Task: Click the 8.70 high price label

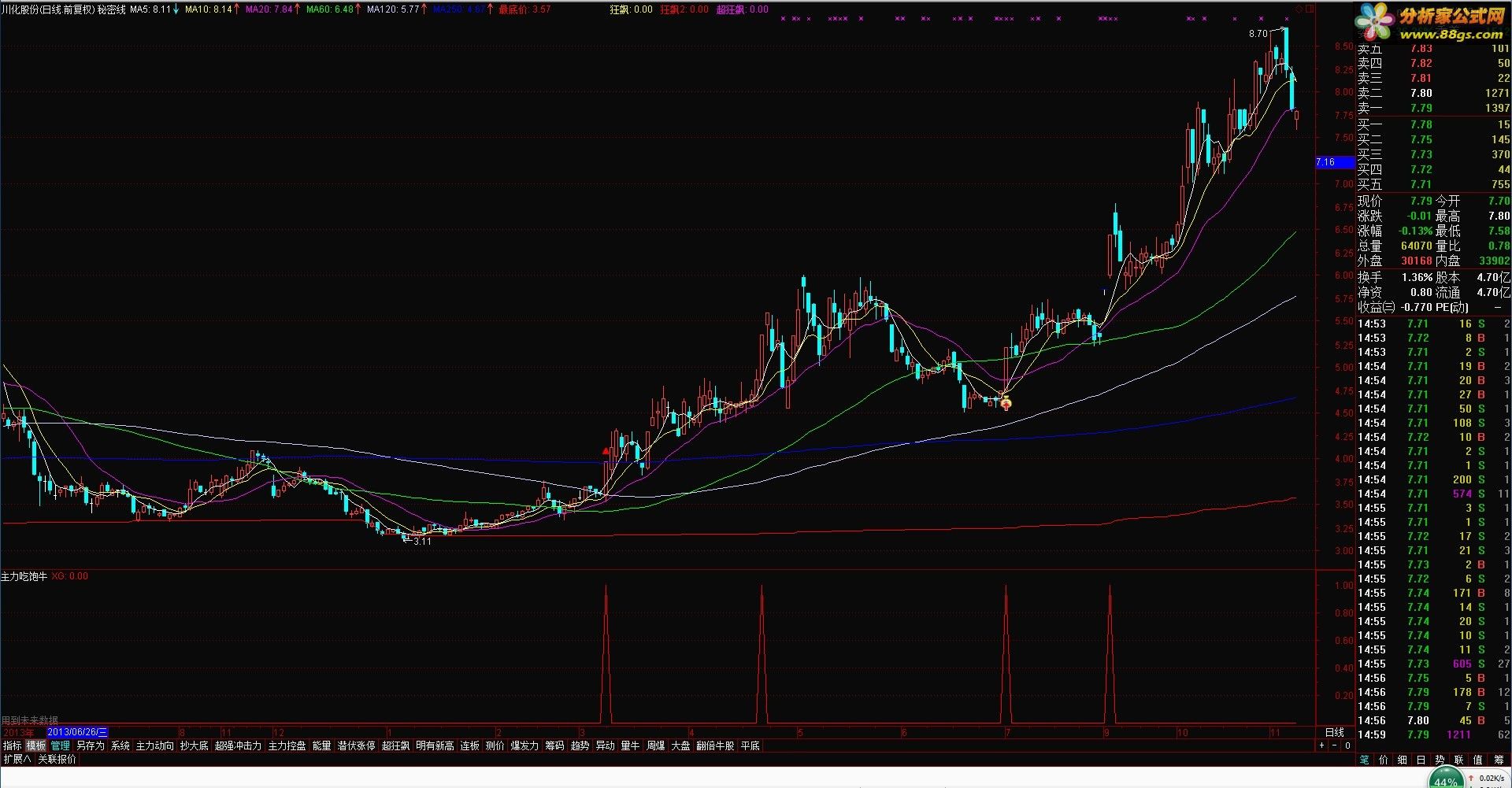Action: coord(1258,34)
